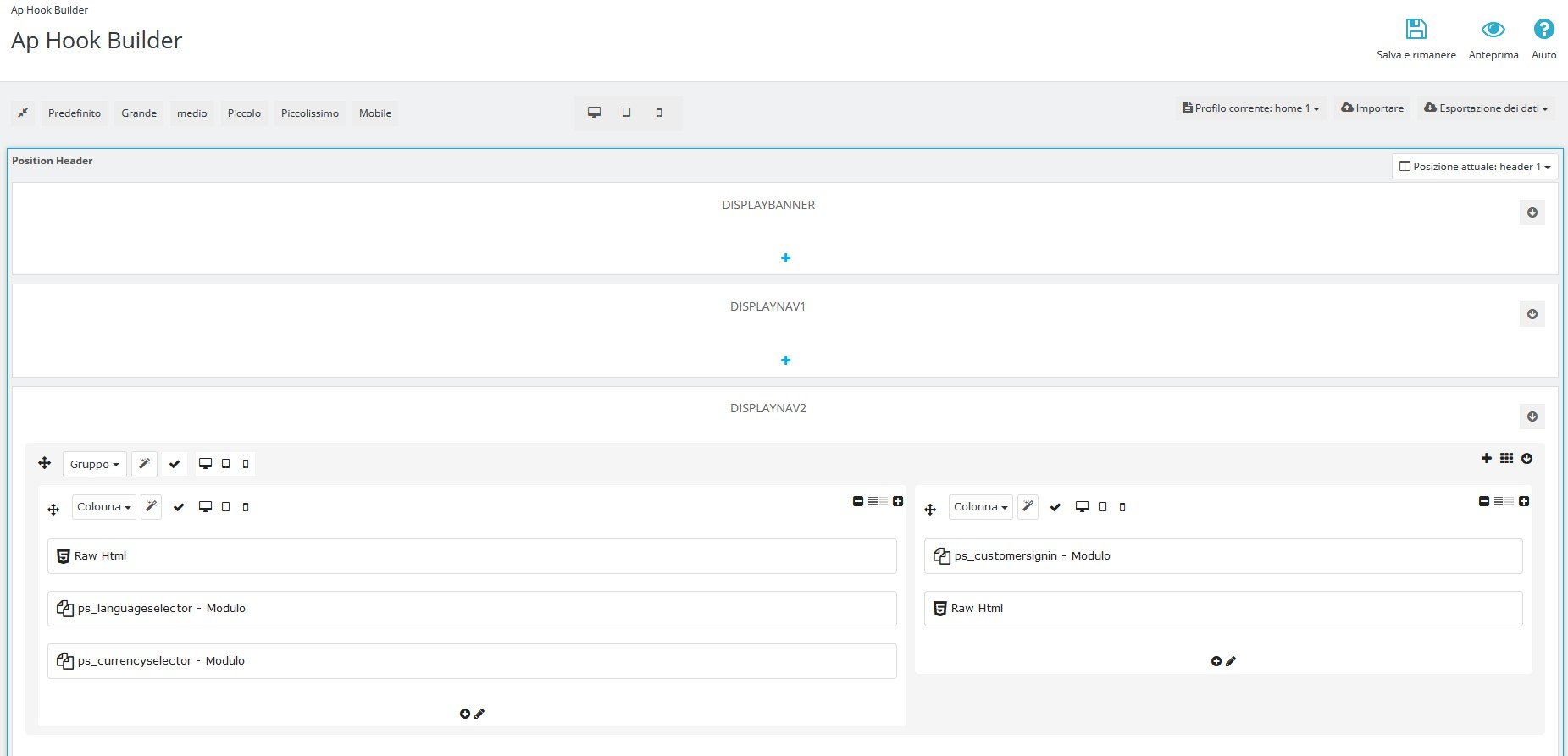Toggle the Gruppo row's checkmark status
The width and height of the screenshot is (1568, 756).
coord(175,464)
